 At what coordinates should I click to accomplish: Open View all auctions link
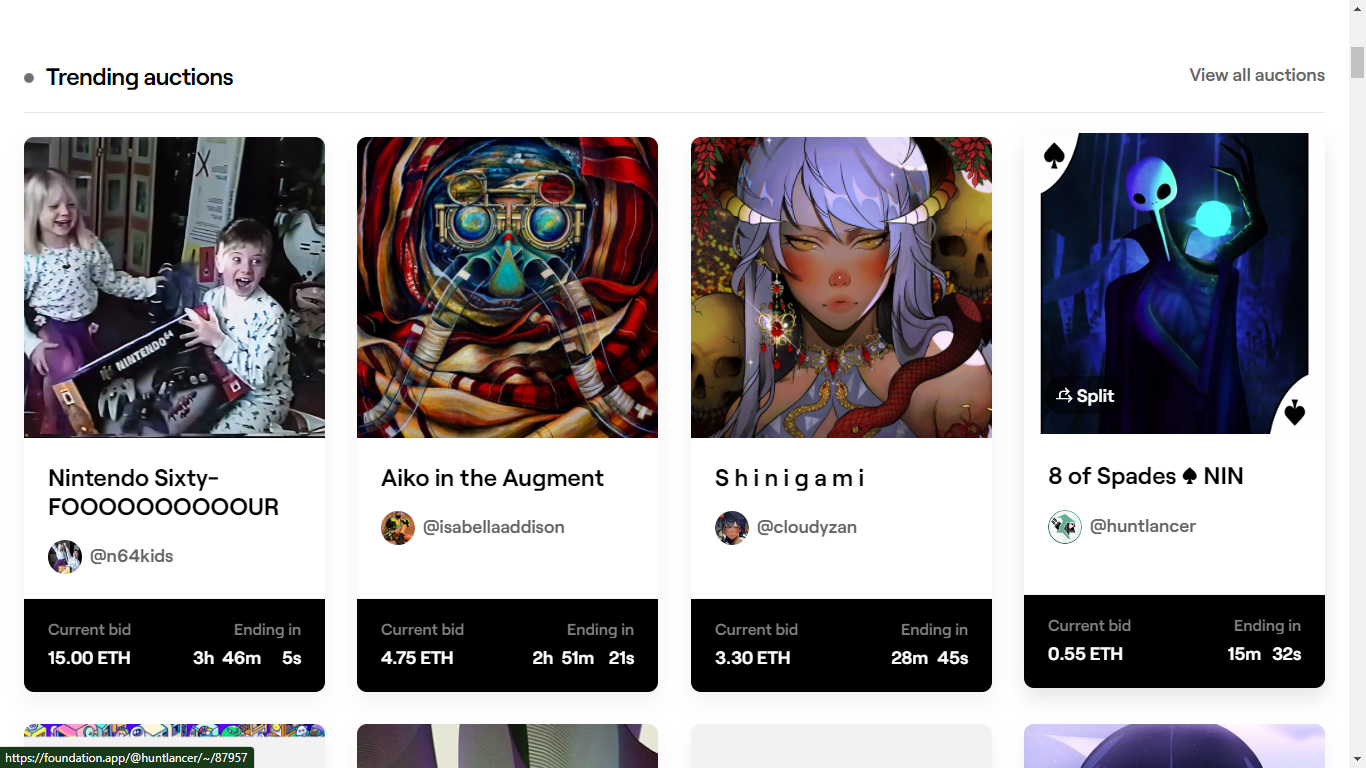click(1257, 75)
